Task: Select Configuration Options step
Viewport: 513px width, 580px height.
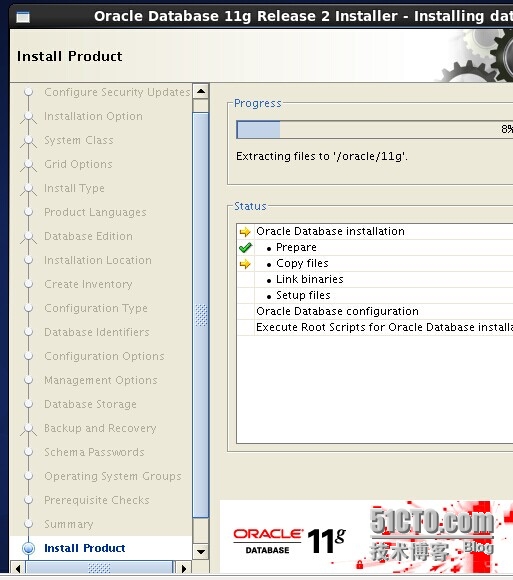Action: click(x=104, y=356)
